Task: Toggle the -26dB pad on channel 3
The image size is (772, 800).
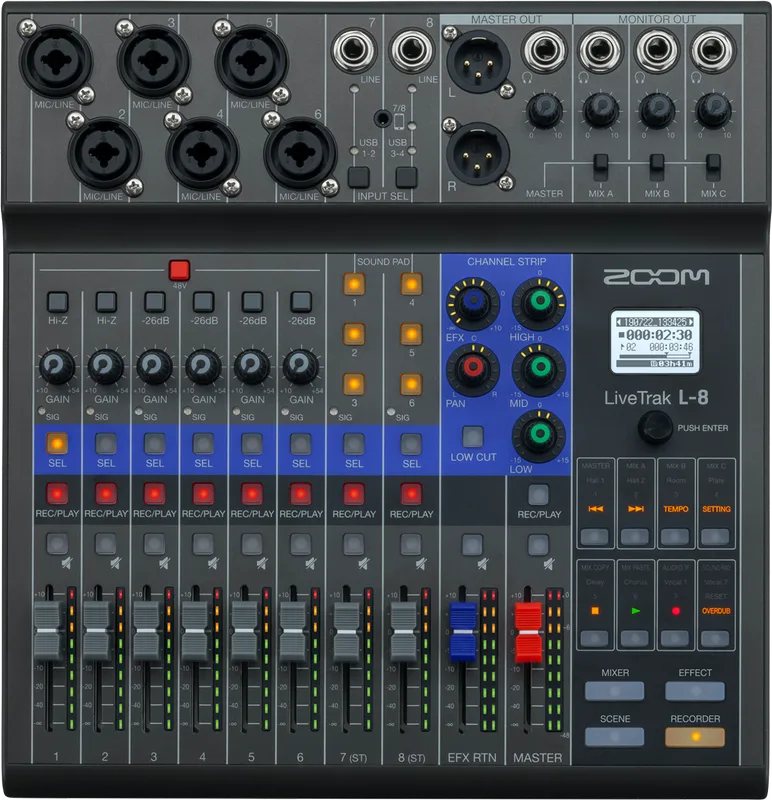Action: coord(155,302)
